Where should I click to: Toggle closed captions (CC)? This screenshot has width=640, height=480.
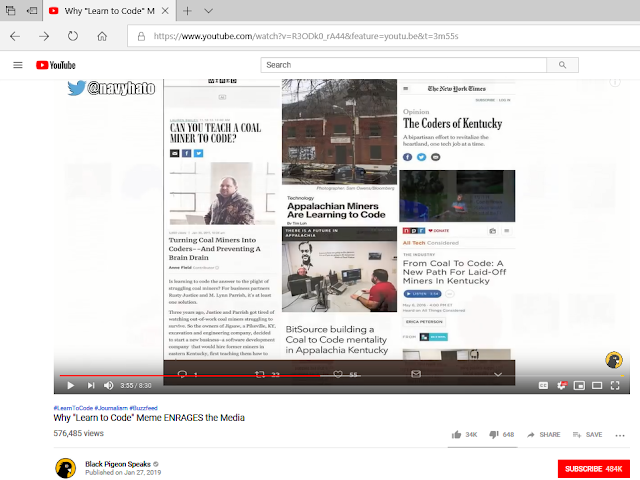pyautogui.click(x=543, y=385)
